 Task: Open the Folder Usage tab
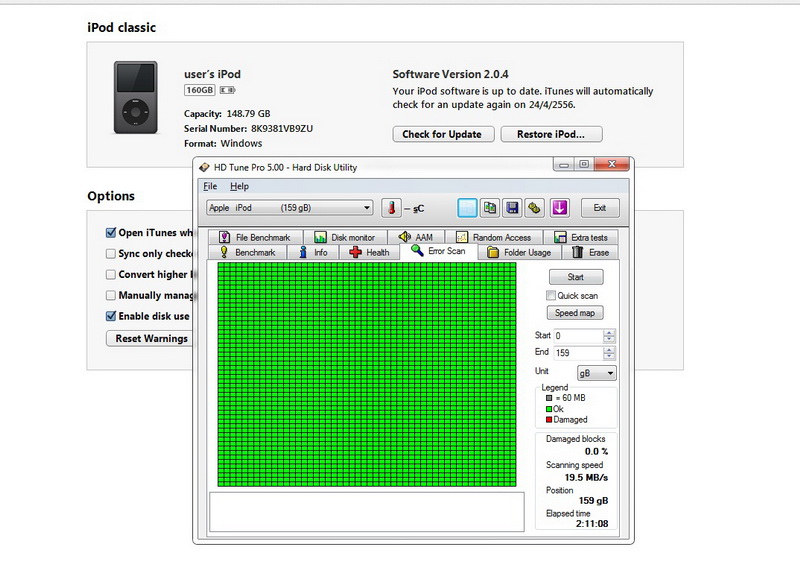click(519, 252)
